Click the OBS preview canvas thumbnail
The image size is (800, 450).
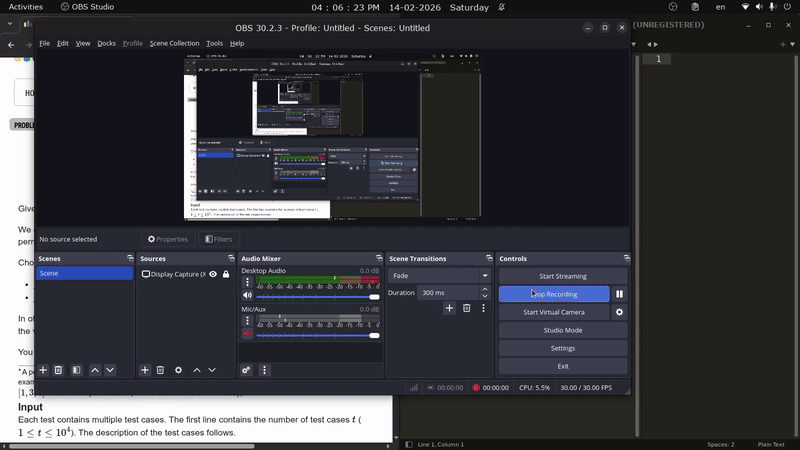click(332, 137)
